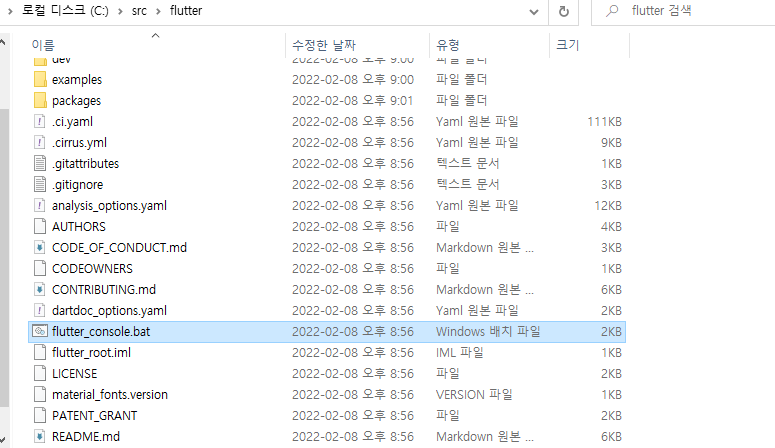Refresh the flutter folder view

click(563, 11)
